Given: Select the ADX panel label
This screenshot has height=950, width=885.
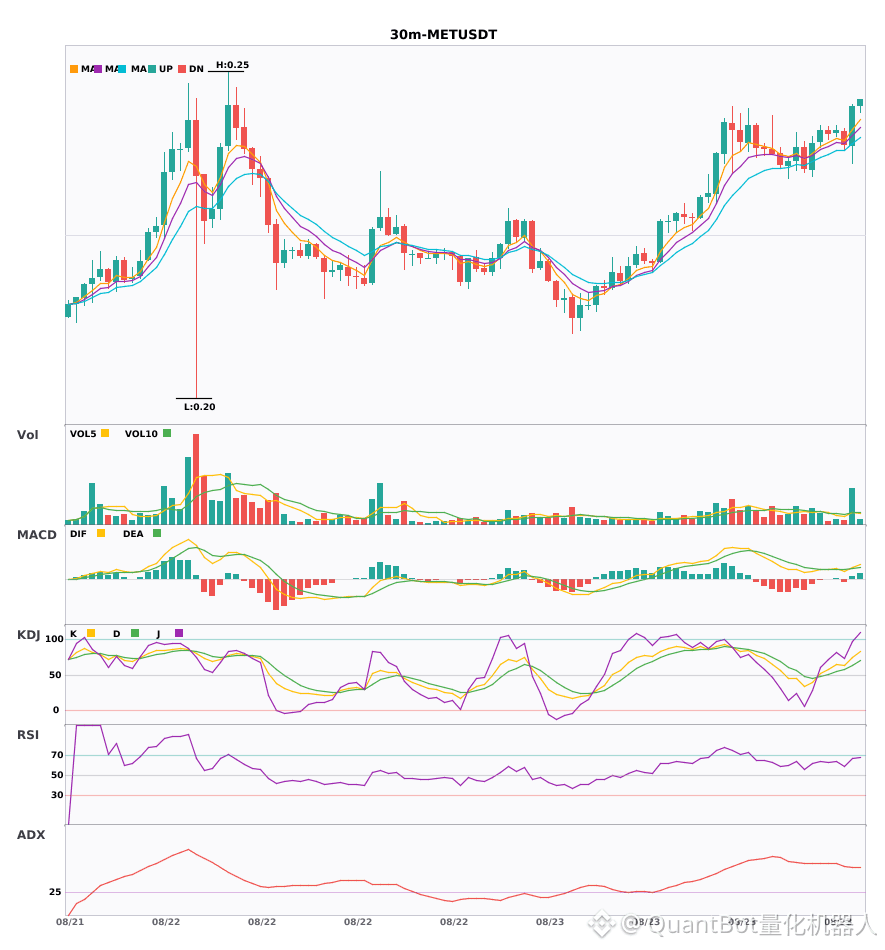Looking at the screenshot, I should pos(31,834).
